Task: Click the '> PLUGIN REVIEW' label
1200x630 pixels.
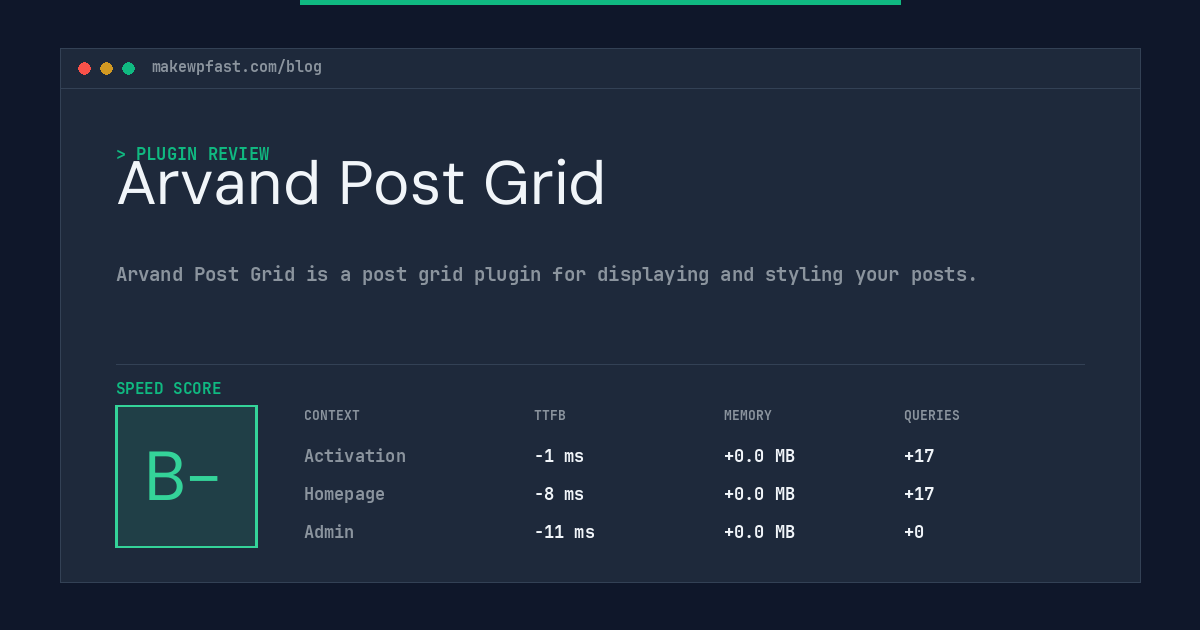Action: pyautogui.click(x=193, y=154)
